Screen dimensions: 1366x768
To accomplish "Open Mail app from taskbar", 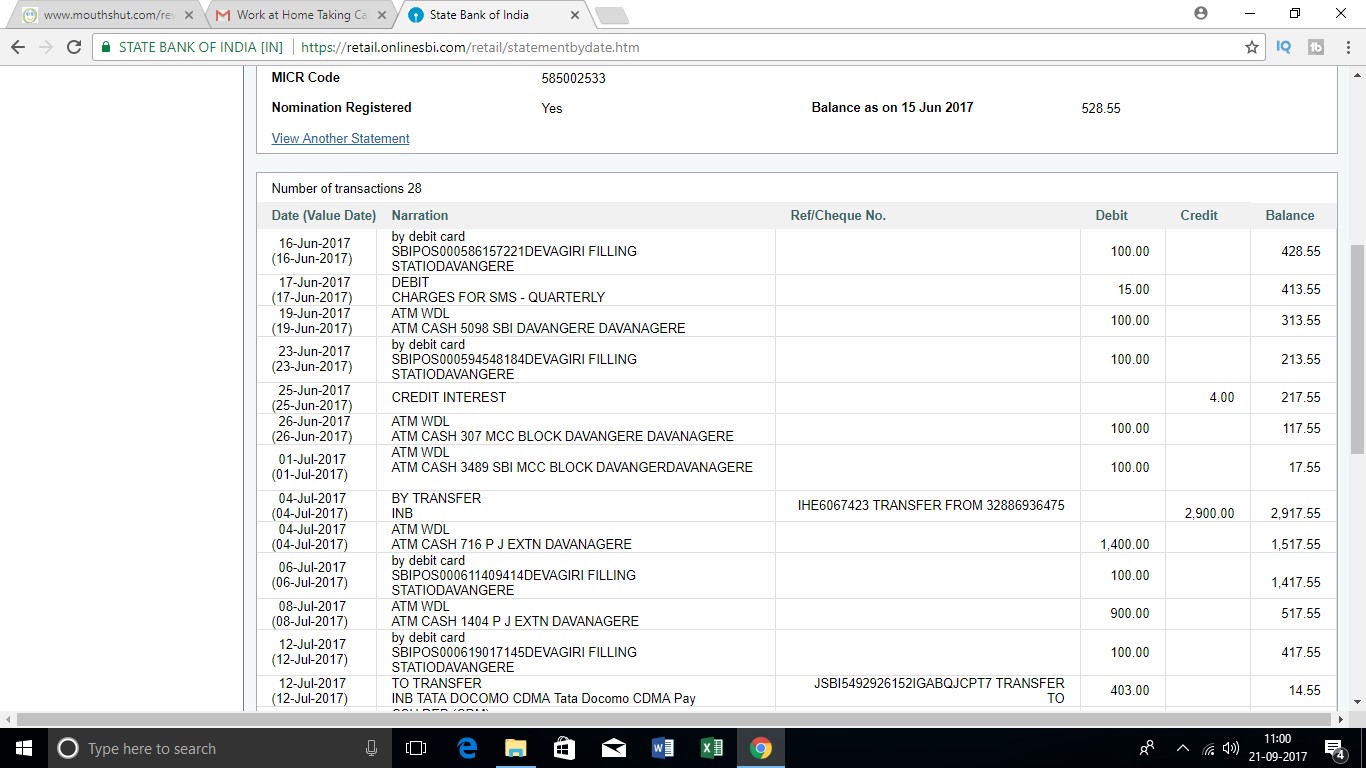I will tap(613, 748).
